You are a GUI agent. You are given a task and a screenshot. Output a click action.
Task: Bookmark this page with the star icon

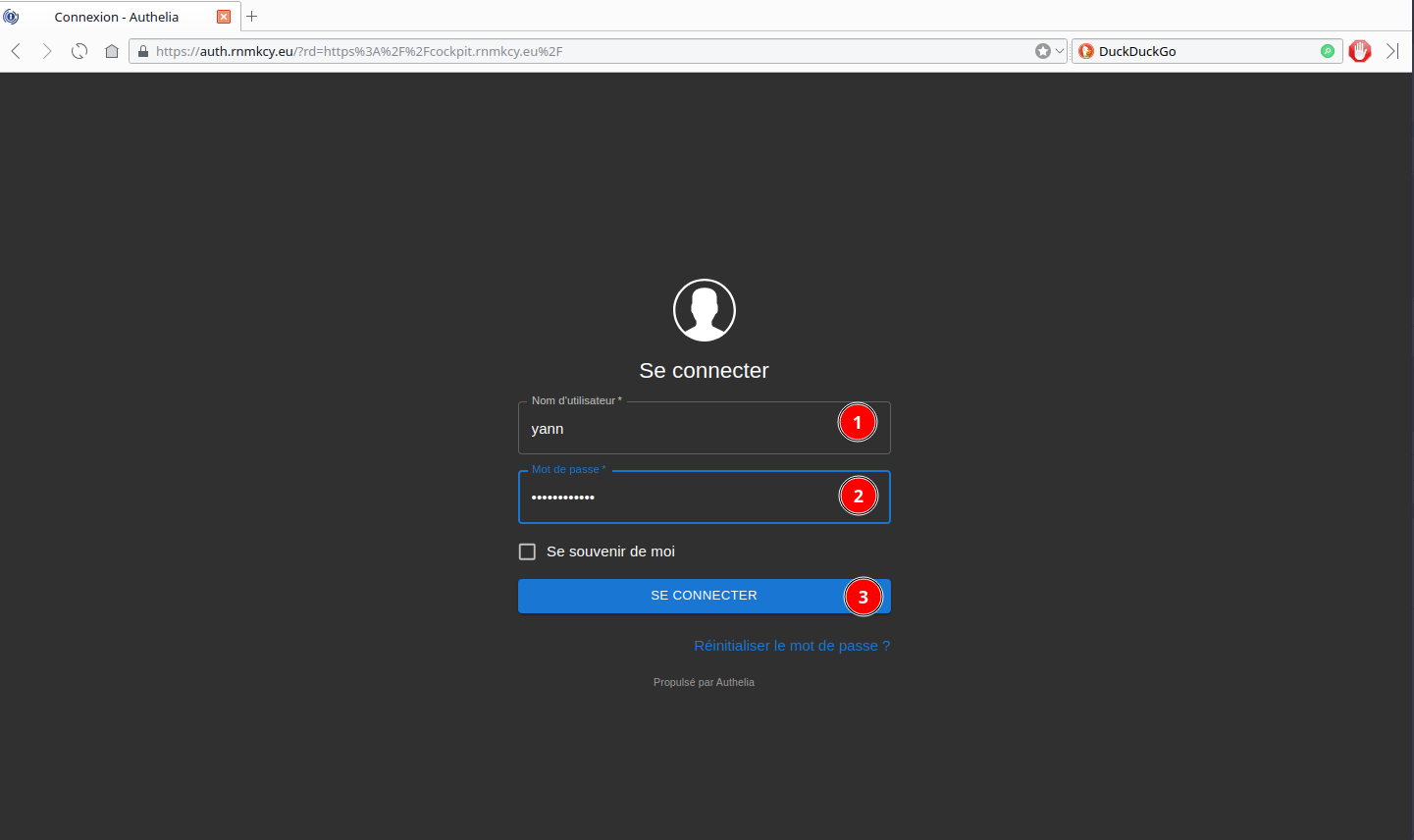pos(1042,51)
